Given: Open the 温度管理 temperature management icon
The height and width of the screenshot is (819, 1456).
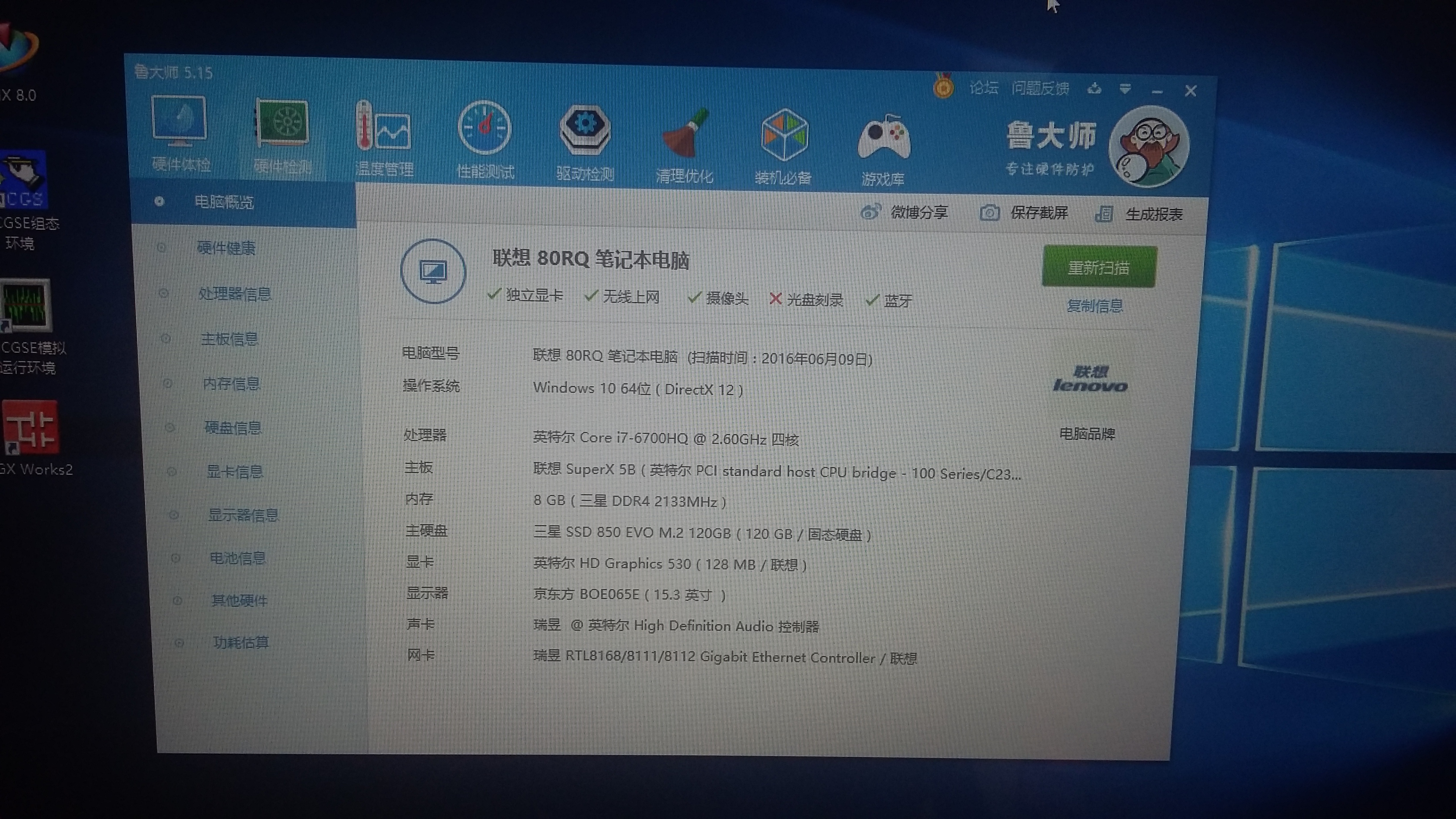Looking at the screenshot, I should [384, 139].
